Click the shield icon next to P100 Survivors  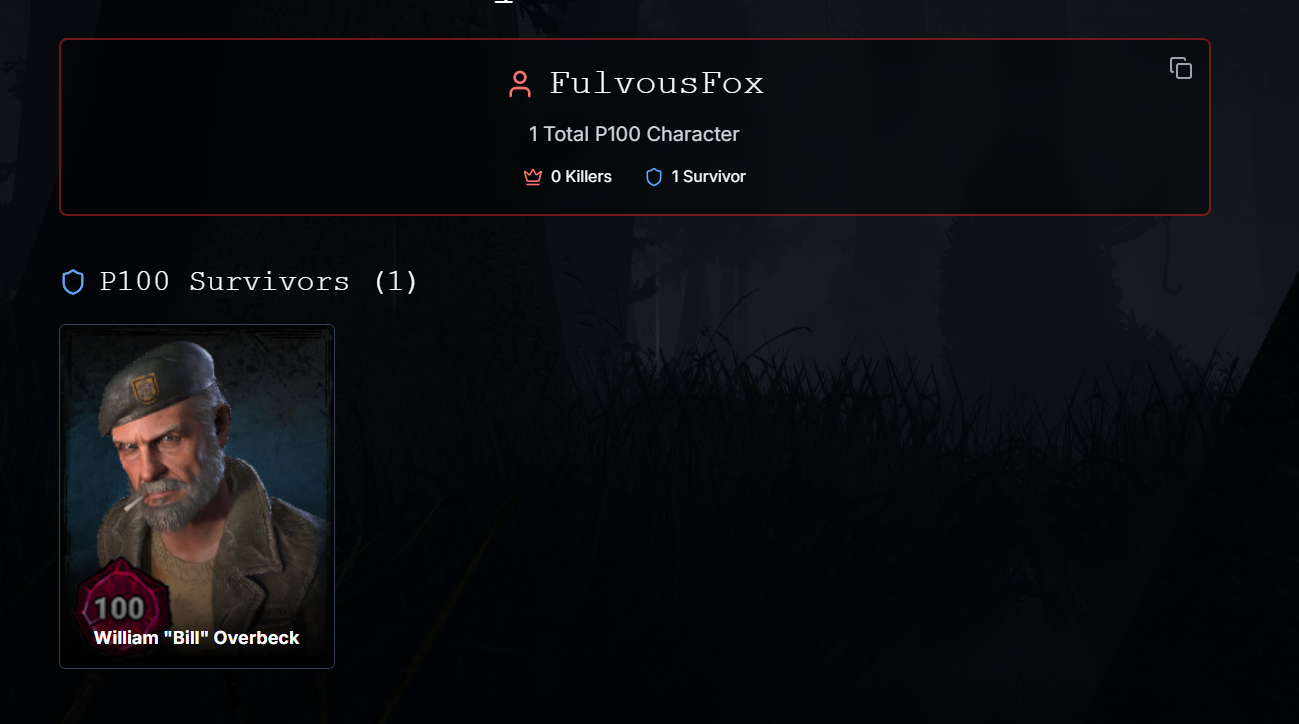pyautogui.click(x=73, y=282)
